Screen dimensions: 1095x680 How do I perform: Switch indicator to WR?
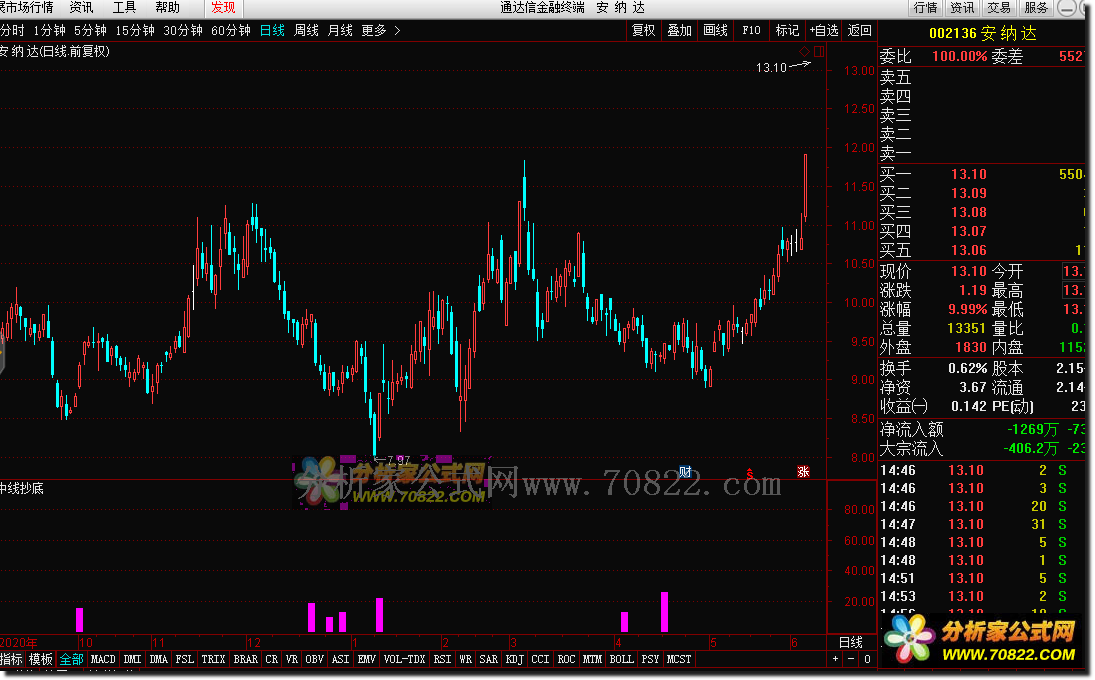pyautogui.click(x=466, y=659)
